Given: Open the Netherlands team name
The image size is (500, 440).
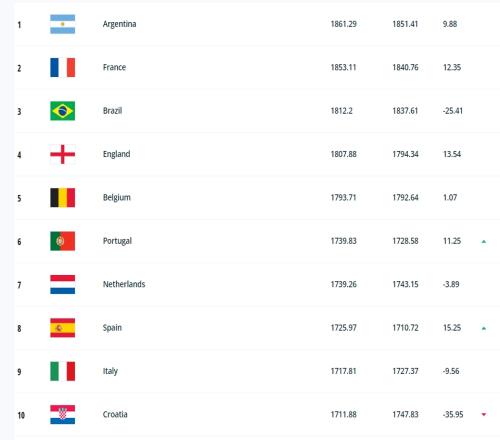Looking at the screenshot, I should coord(124,284).
